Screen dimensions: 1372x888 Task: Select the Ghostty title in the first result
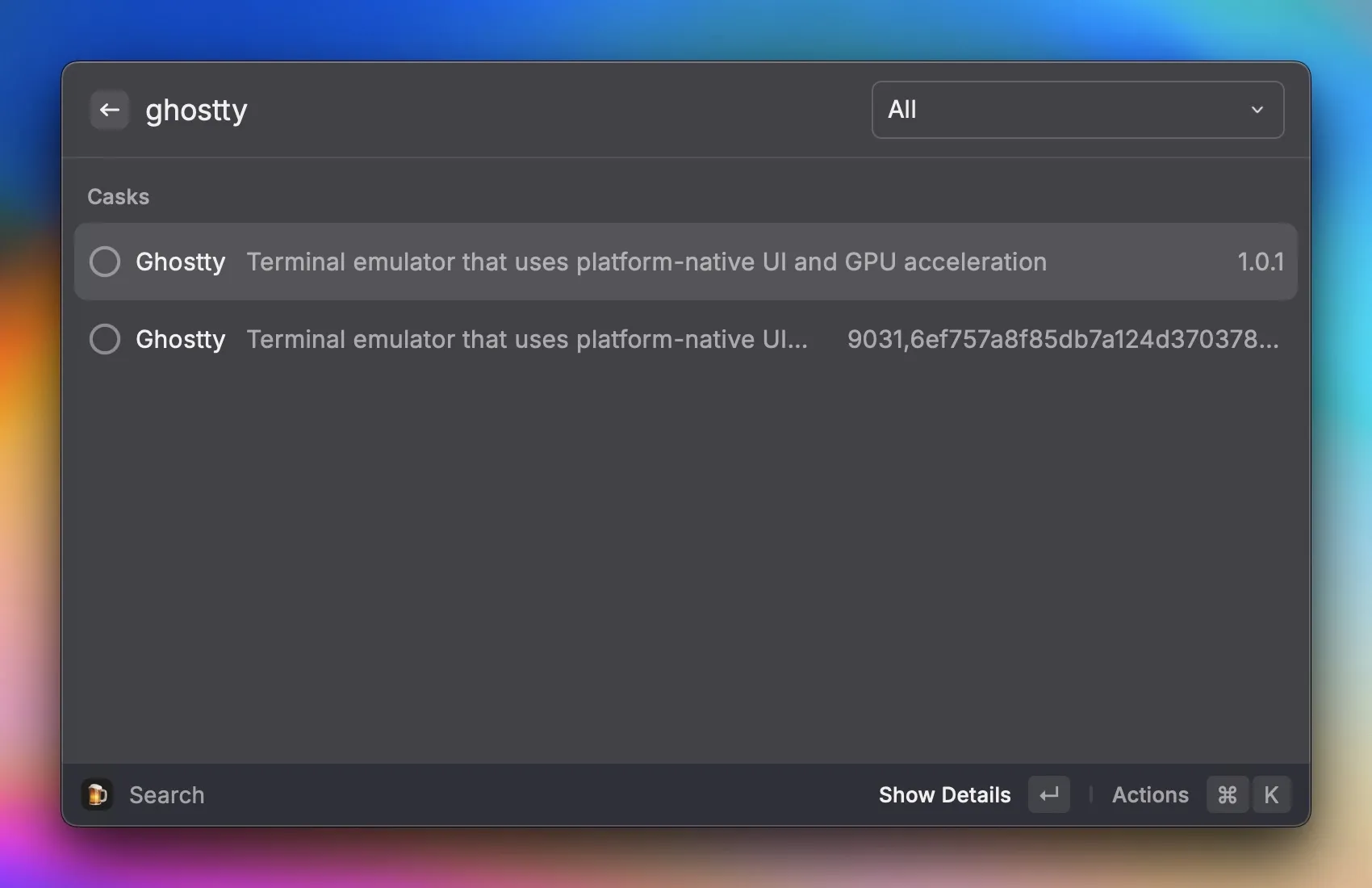point(180,262)
